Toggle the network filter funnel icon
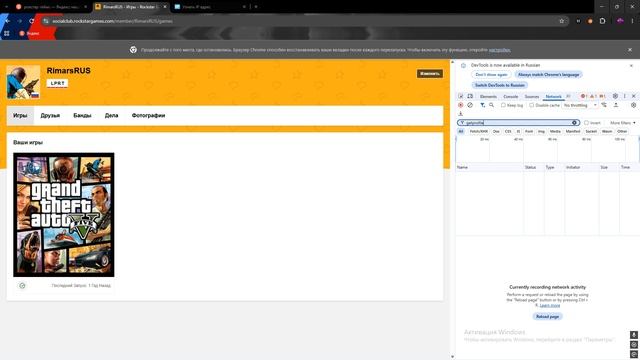The width and height of the screenshot is (640, 360). pyautogui.click(x=482, y=105)
